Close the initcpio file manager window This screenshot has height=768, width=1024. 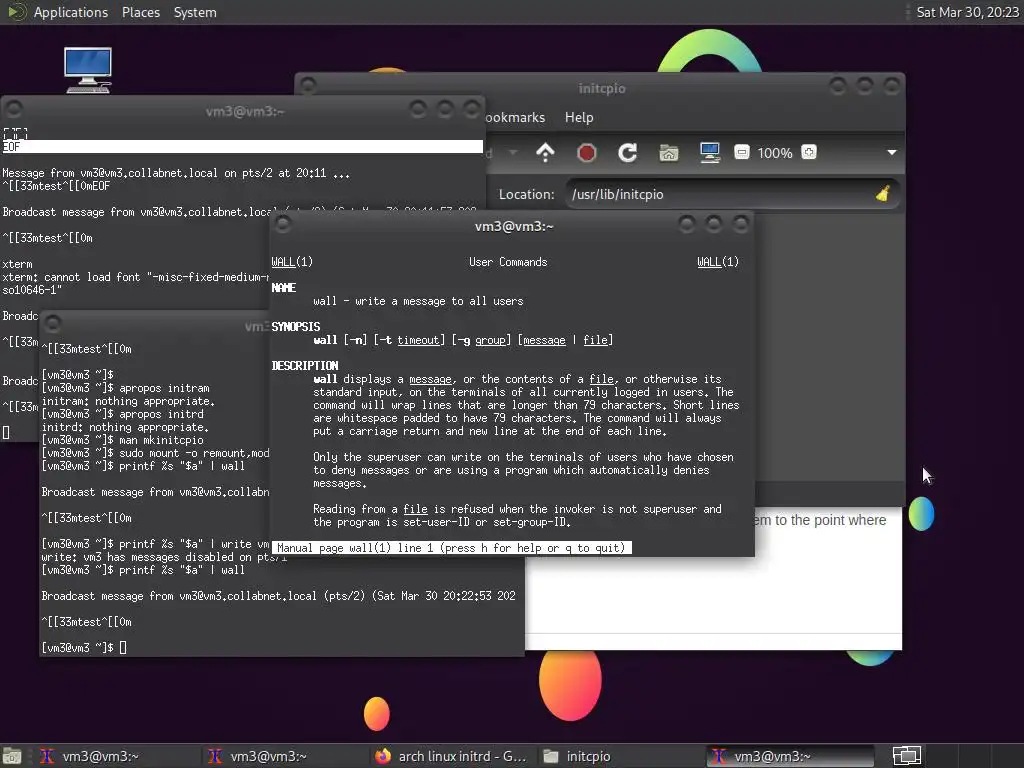coord(891,86)
